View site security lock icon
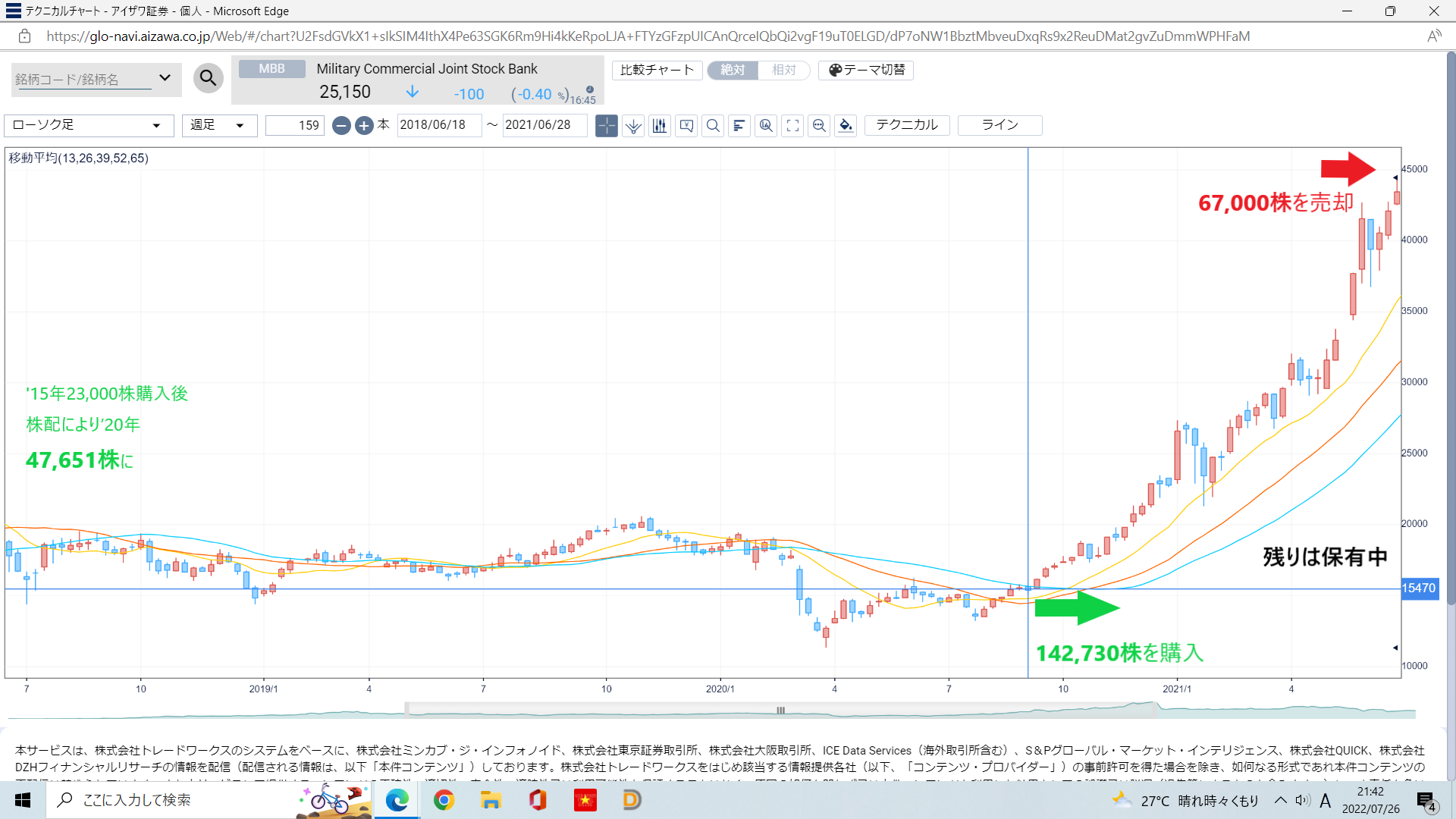1456x819 pixels. point(24,36)
